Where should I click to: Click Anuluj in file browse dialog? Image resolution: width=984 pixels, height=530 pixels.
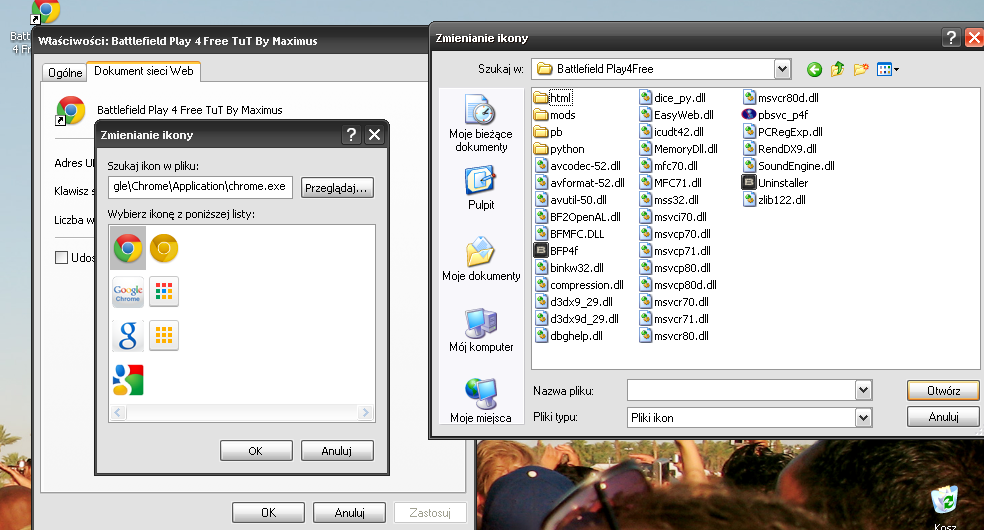(x=943, y=416)
